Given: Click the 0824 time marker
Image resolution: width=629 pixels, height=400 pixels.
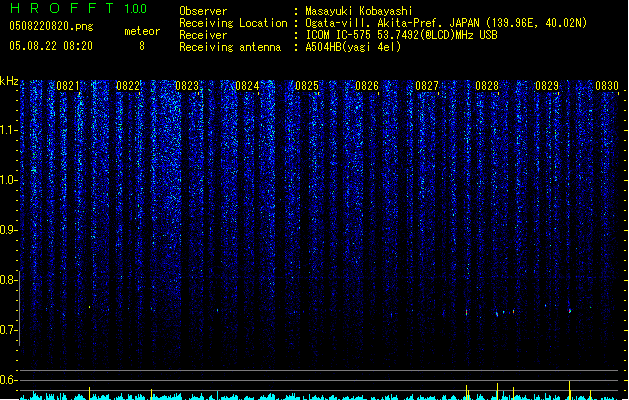Looking at the screenshot, I should pos(247,86).
